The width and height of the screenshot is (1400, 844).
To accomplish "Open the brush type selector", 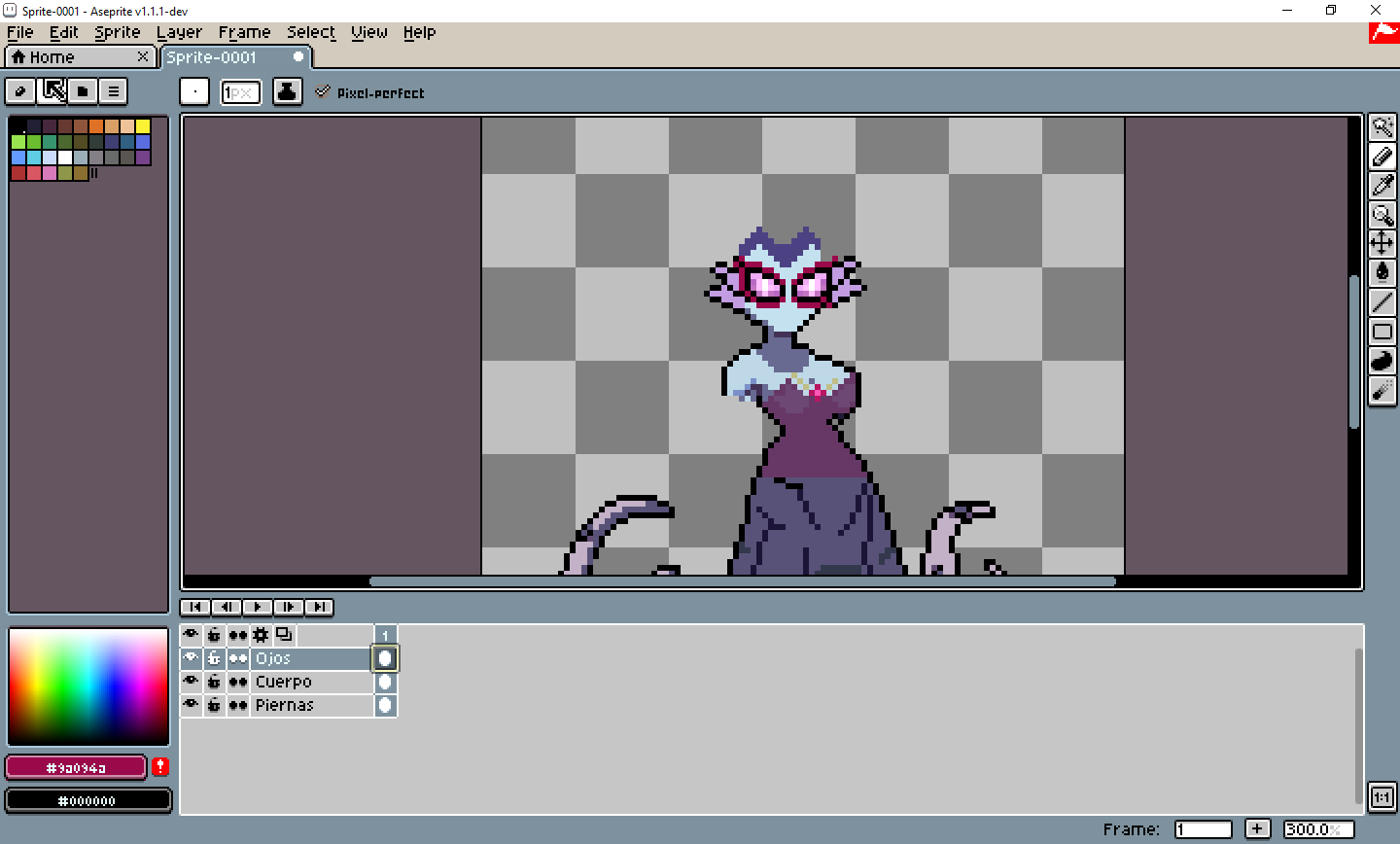I will 194,92.
